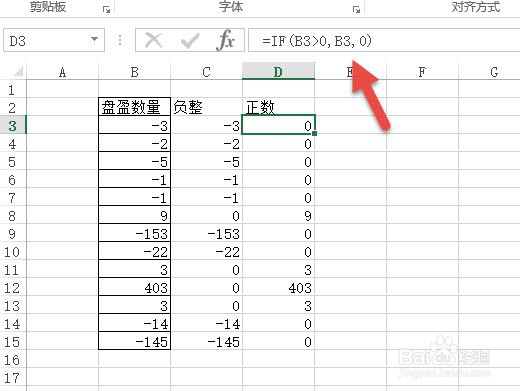Click the Cancel X icon in formula bar
Screen dimensions: 520x391
[153, 41]
